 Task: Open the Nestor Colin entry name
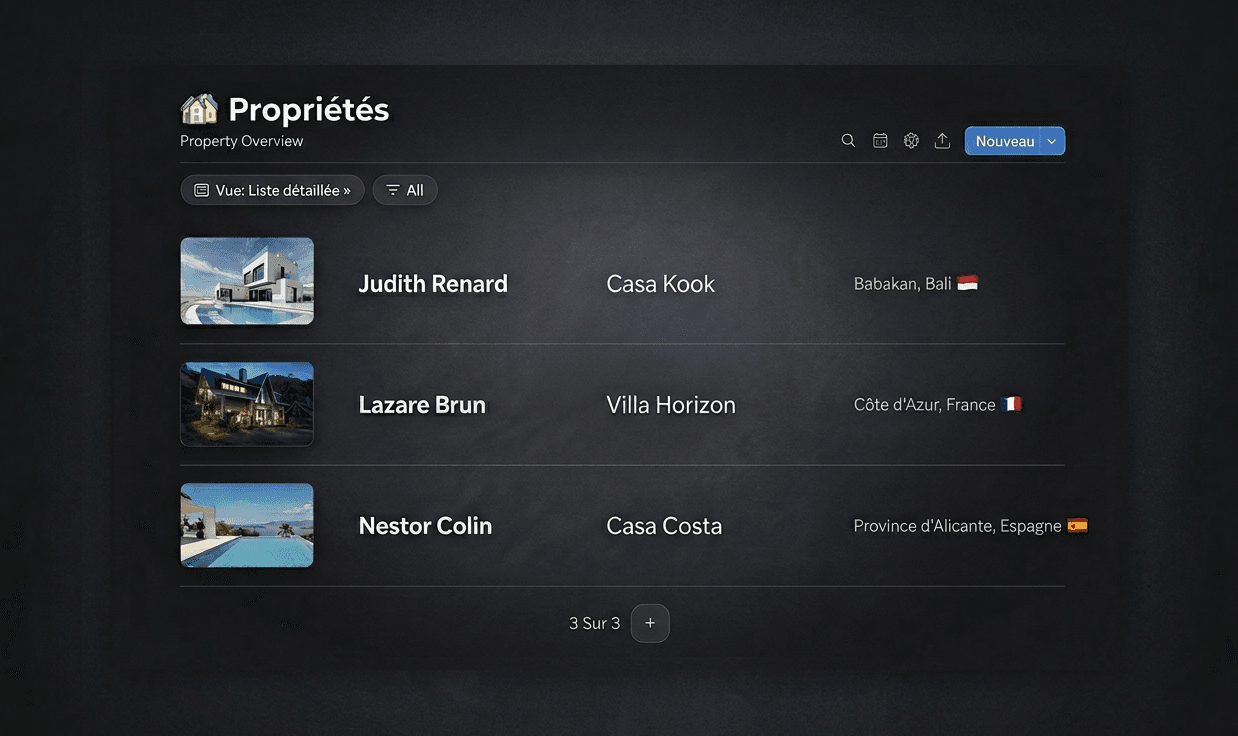coord(425,526)
